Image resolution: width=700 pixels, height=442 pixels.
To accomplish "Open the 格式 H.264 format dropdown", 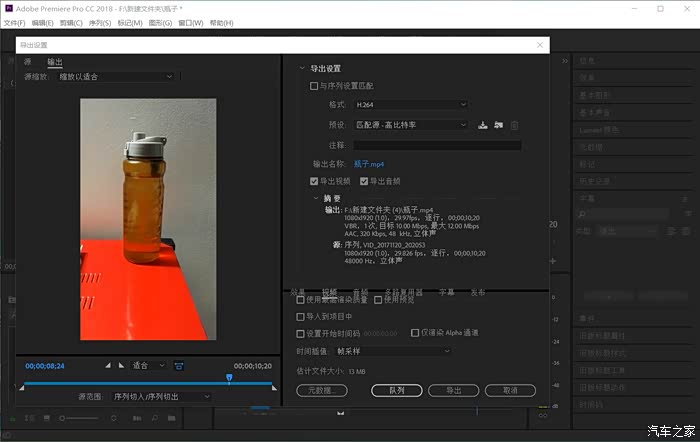I will click(x=411, y=104).
